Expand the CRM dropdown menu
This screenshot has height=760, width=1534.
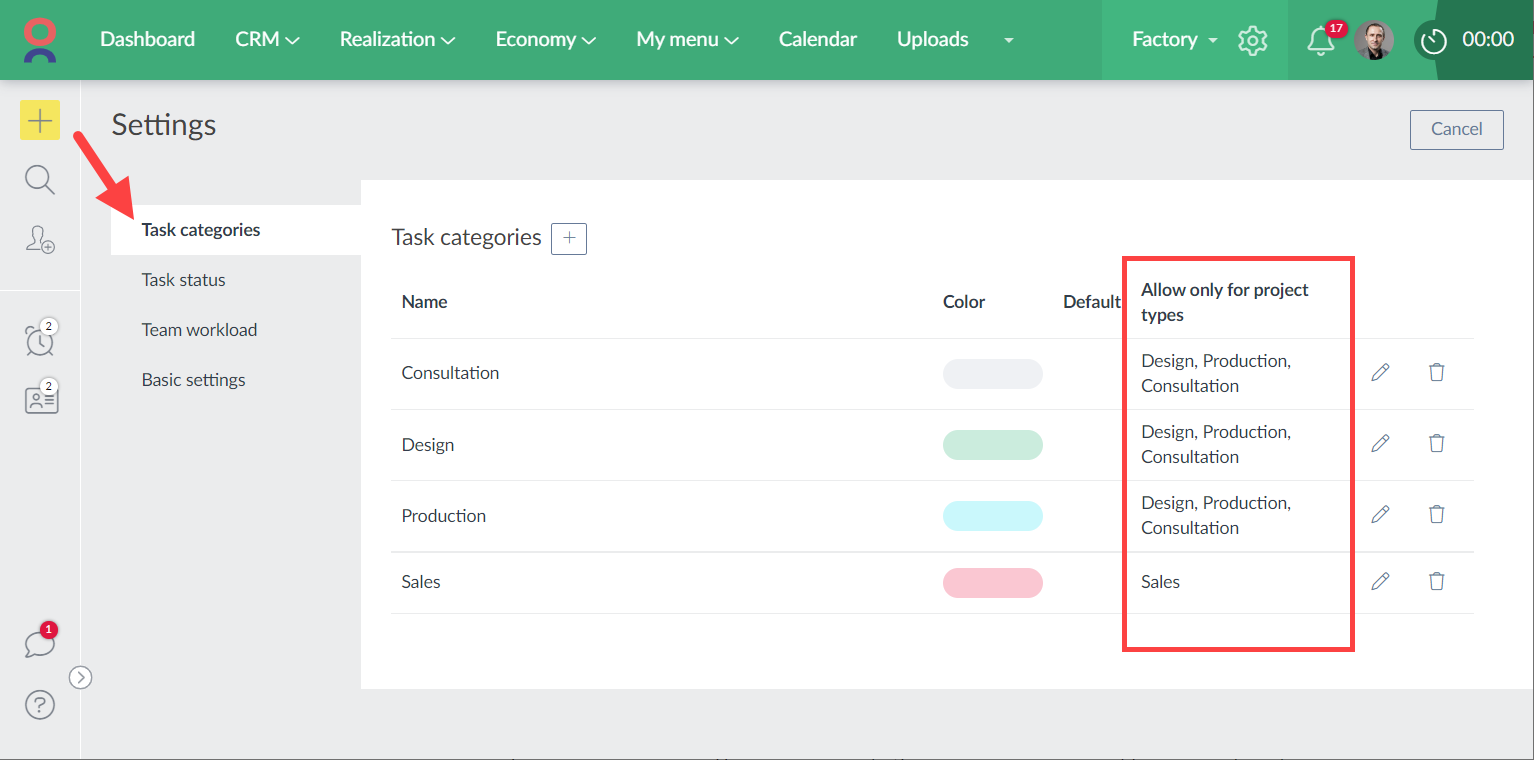point(267,40)
